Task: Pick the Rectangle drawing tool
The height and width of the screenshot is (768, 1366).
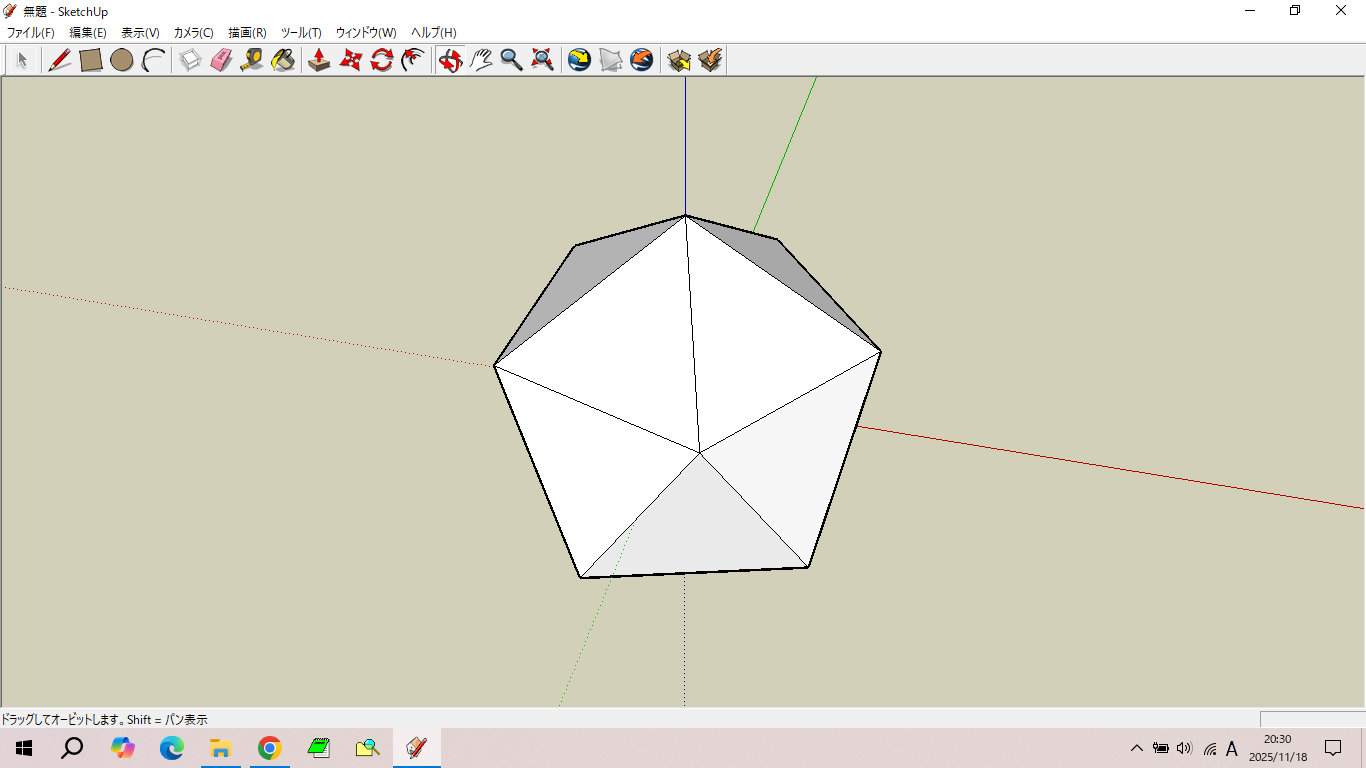Action: [91, 60]
